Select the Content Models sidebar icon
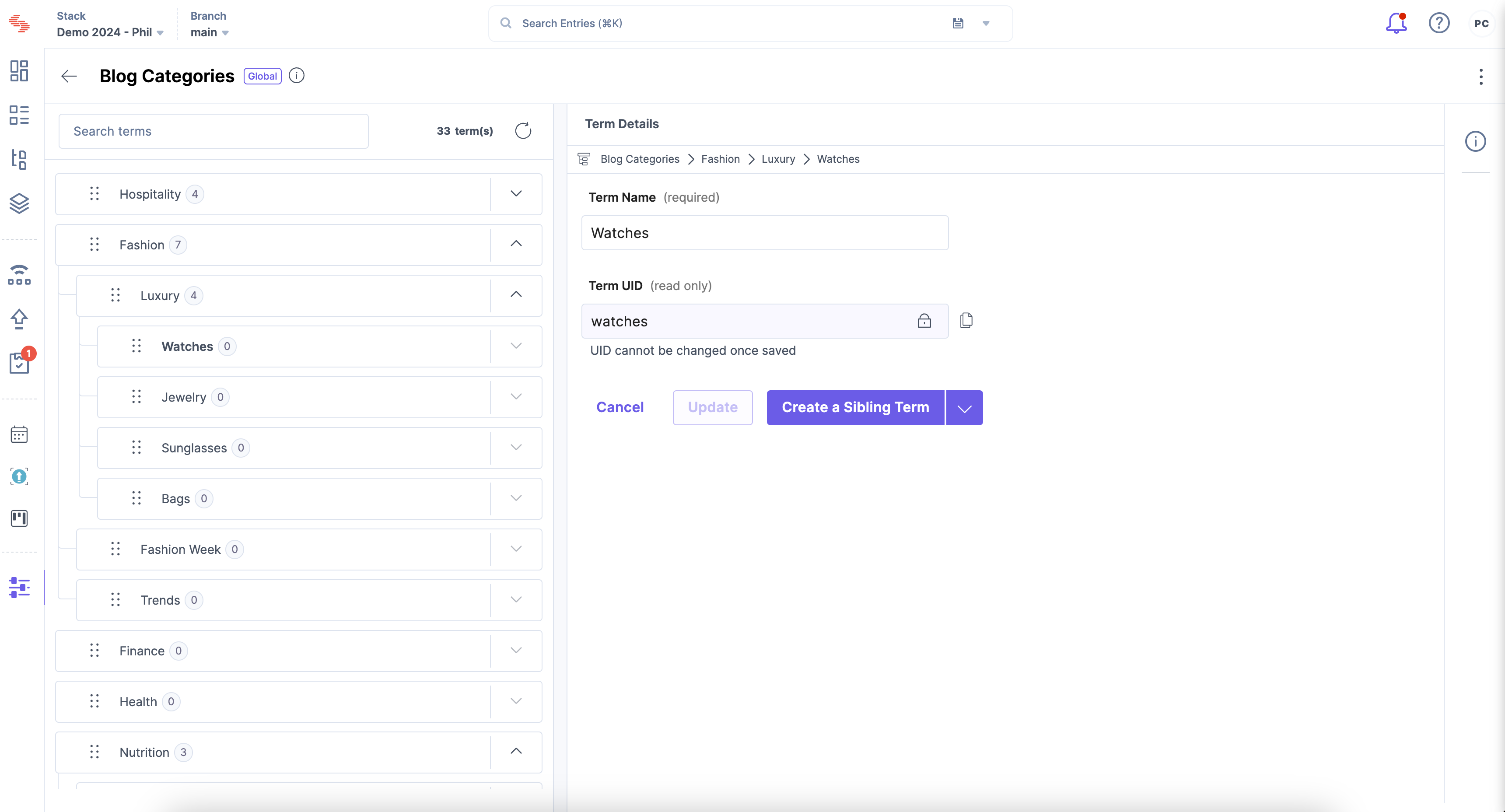Image resolution: width=1505 pixels, height=812 pixels. point(19,160)
